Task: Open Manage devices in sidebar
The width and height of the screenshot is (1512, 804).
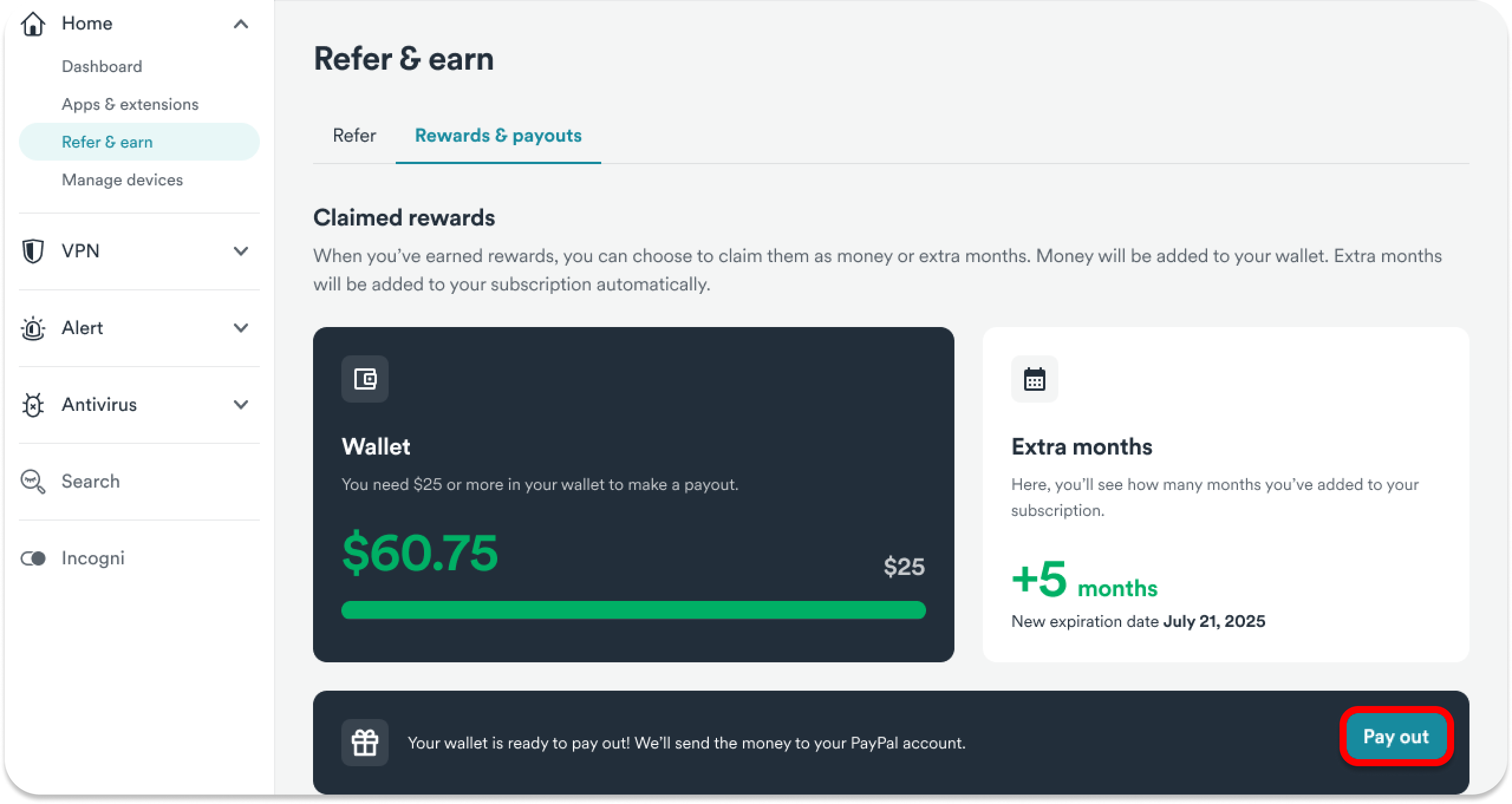Action: coord(122,180)
